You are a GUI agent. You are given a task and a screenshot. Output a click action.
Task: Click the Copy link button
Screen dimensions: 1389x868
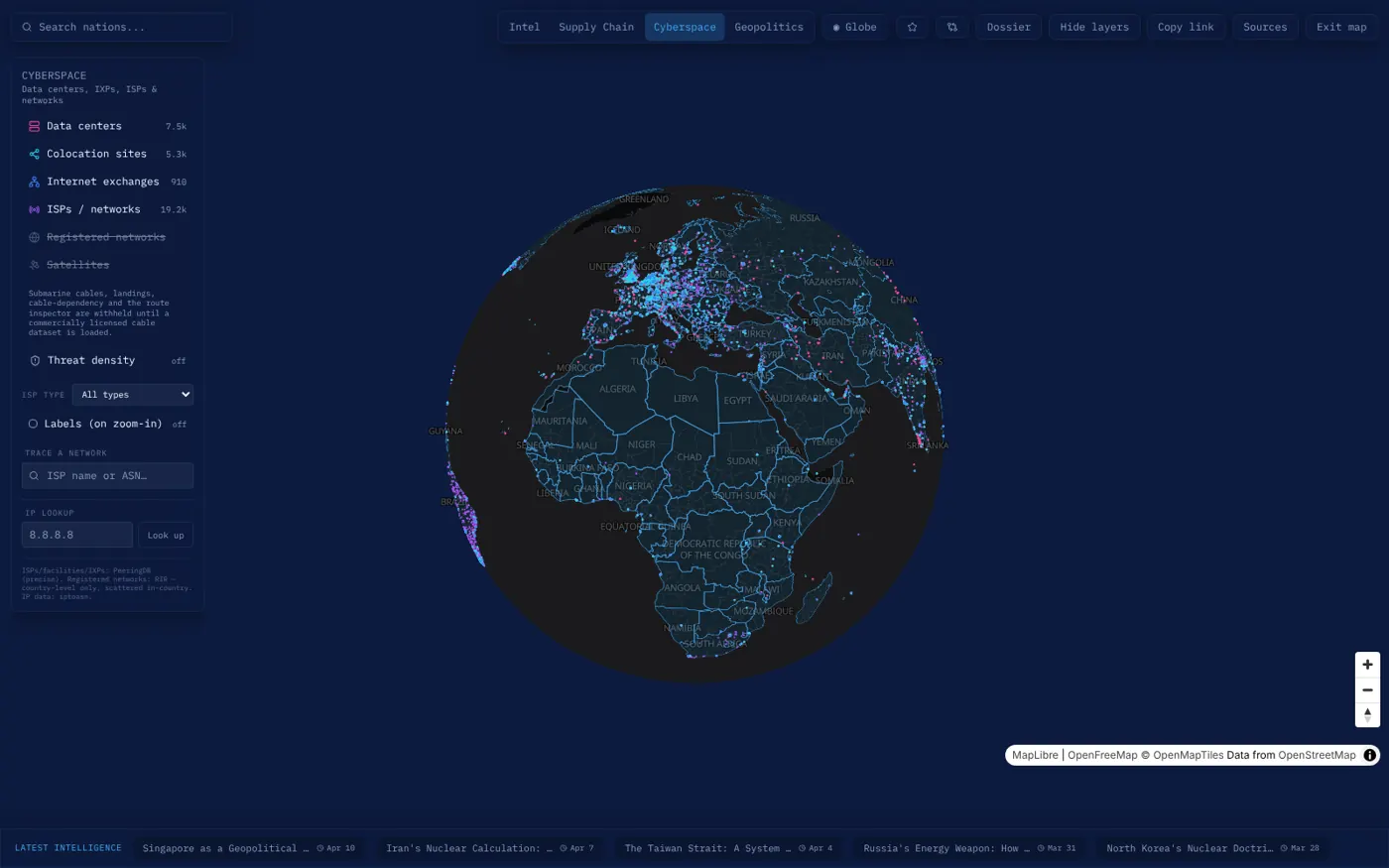pyautogui.click(x=1186, y=27)
